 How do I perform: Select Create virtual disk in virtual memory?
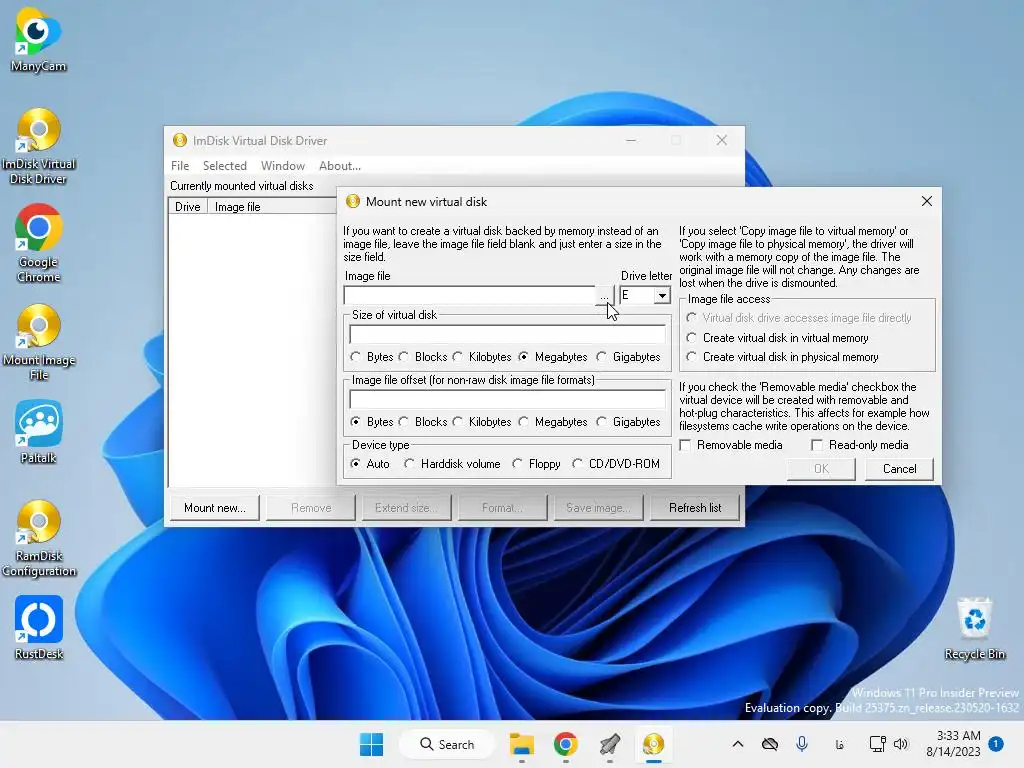pos(778,338)
